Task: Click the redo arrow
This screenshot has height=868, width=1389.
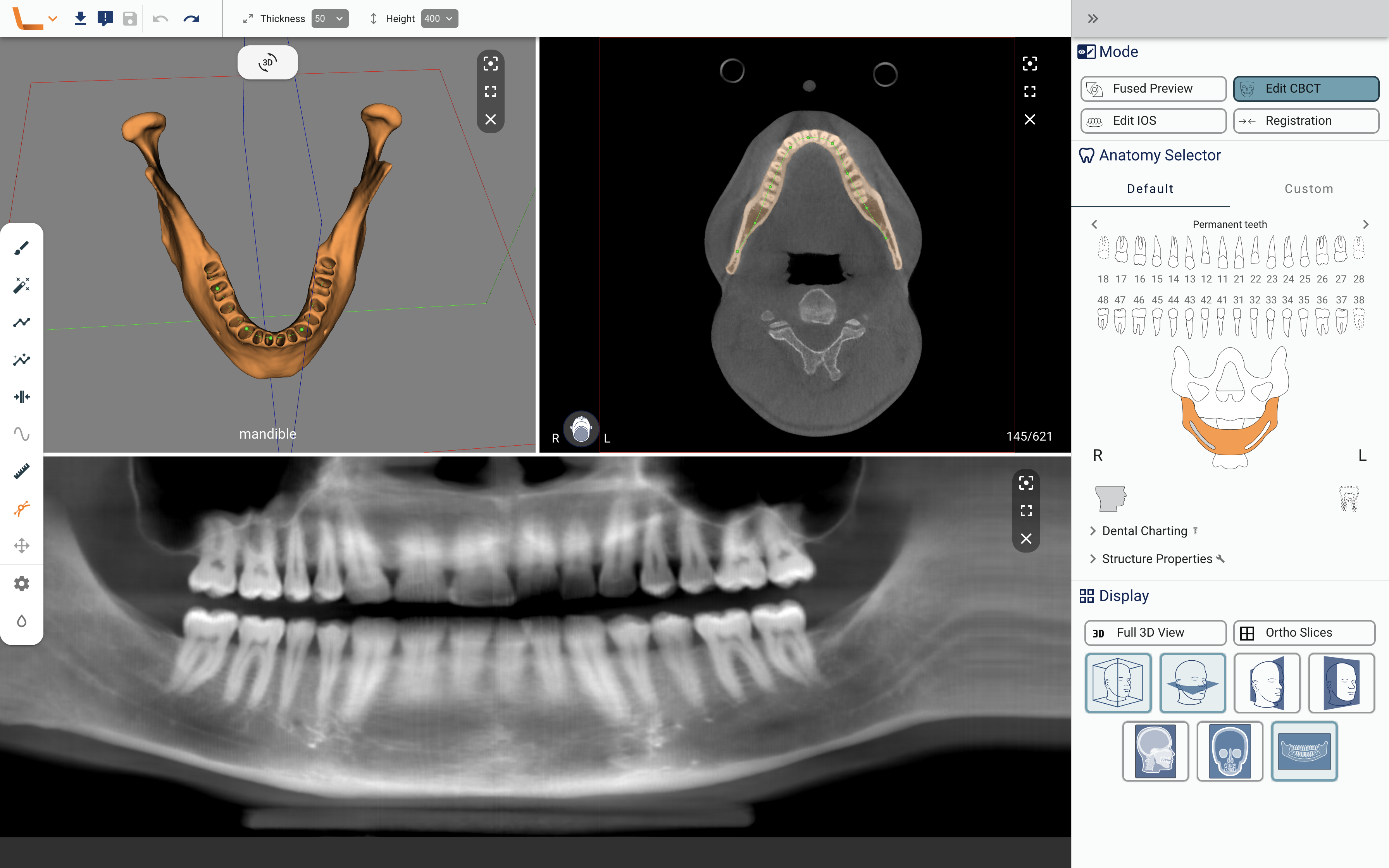Action: click(x=191, y=18)
